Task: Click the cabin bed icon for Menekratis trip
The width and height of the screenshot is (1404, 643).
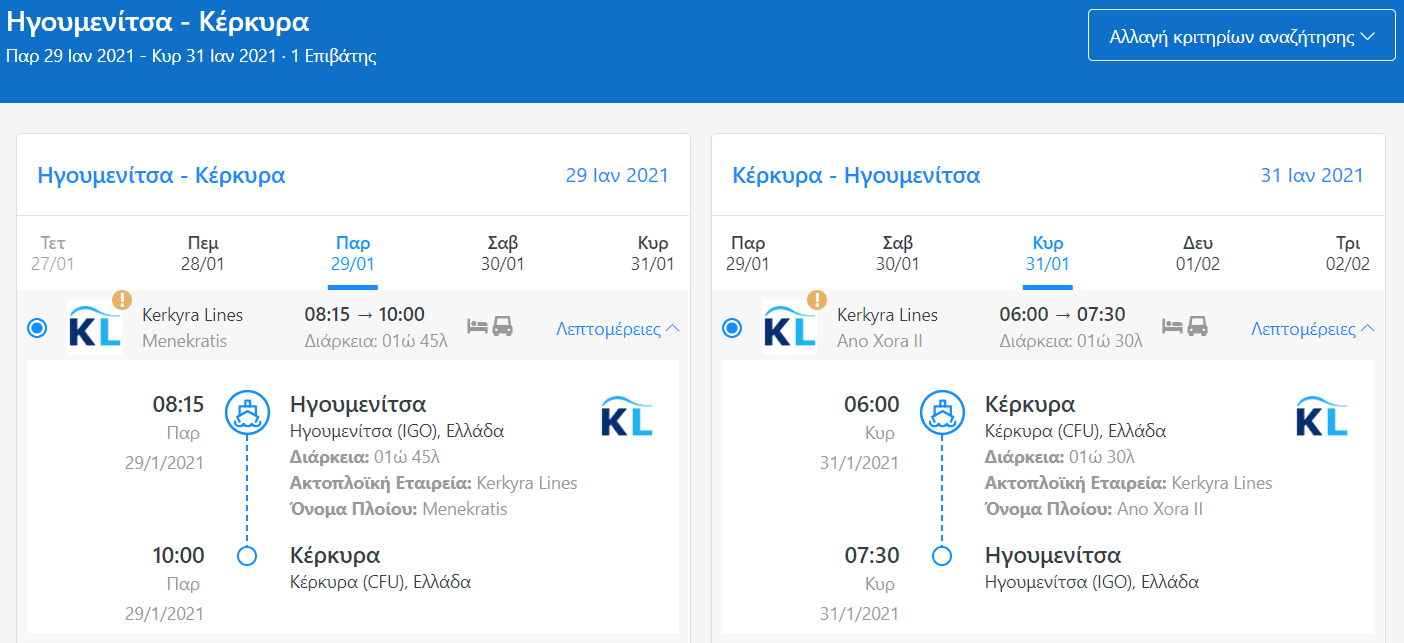Action: point(477,326)
